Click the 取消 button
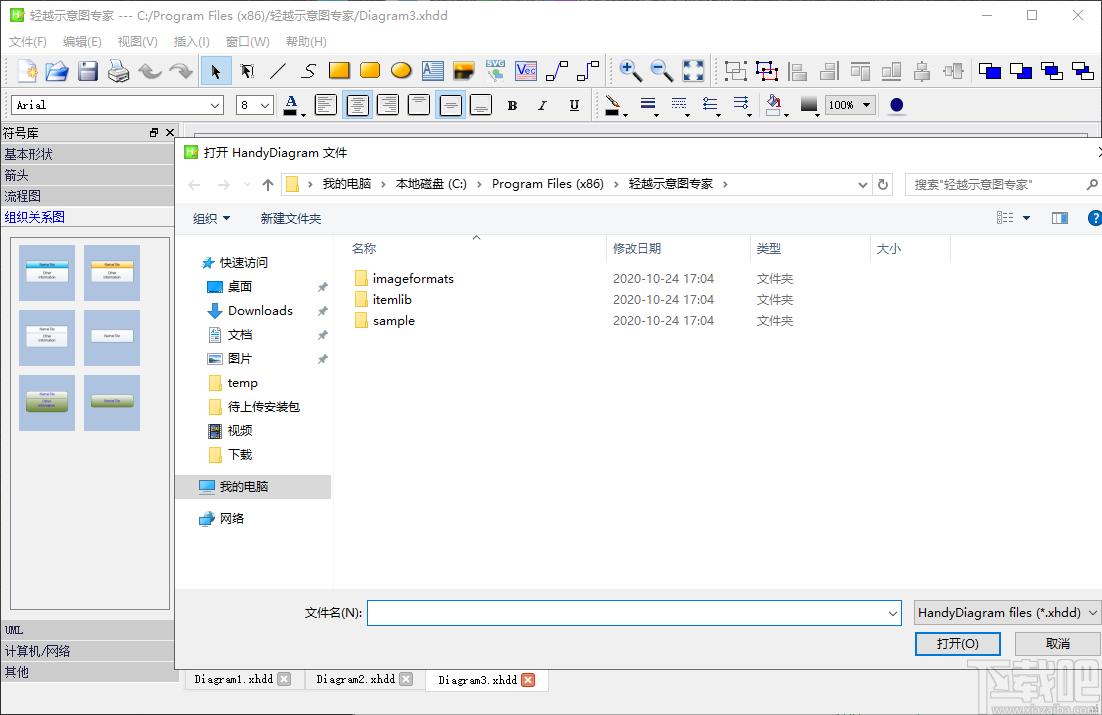1102x715 pixels. [1057, 643]
